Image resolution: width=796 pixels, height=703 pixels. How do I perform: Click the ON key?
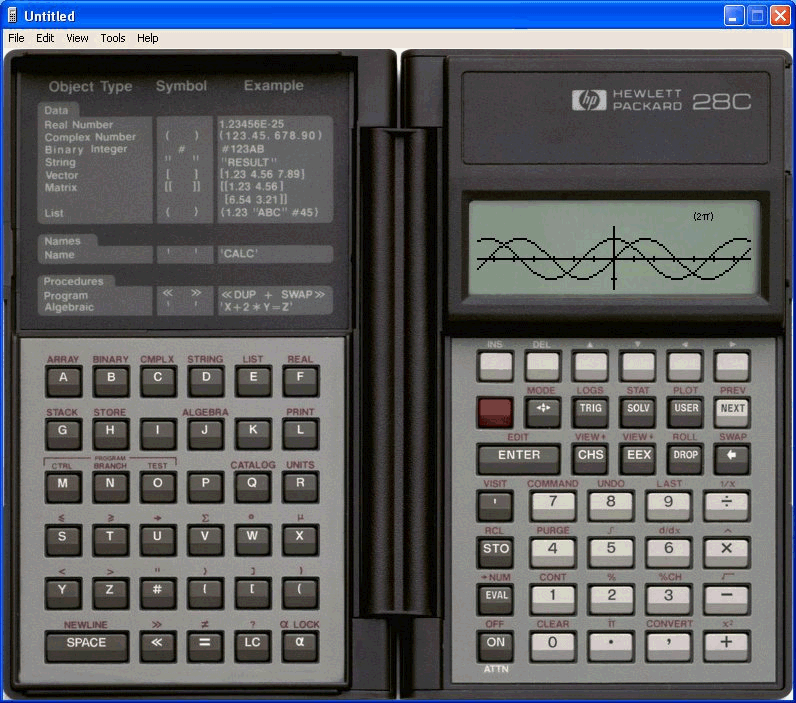point(495,646)
